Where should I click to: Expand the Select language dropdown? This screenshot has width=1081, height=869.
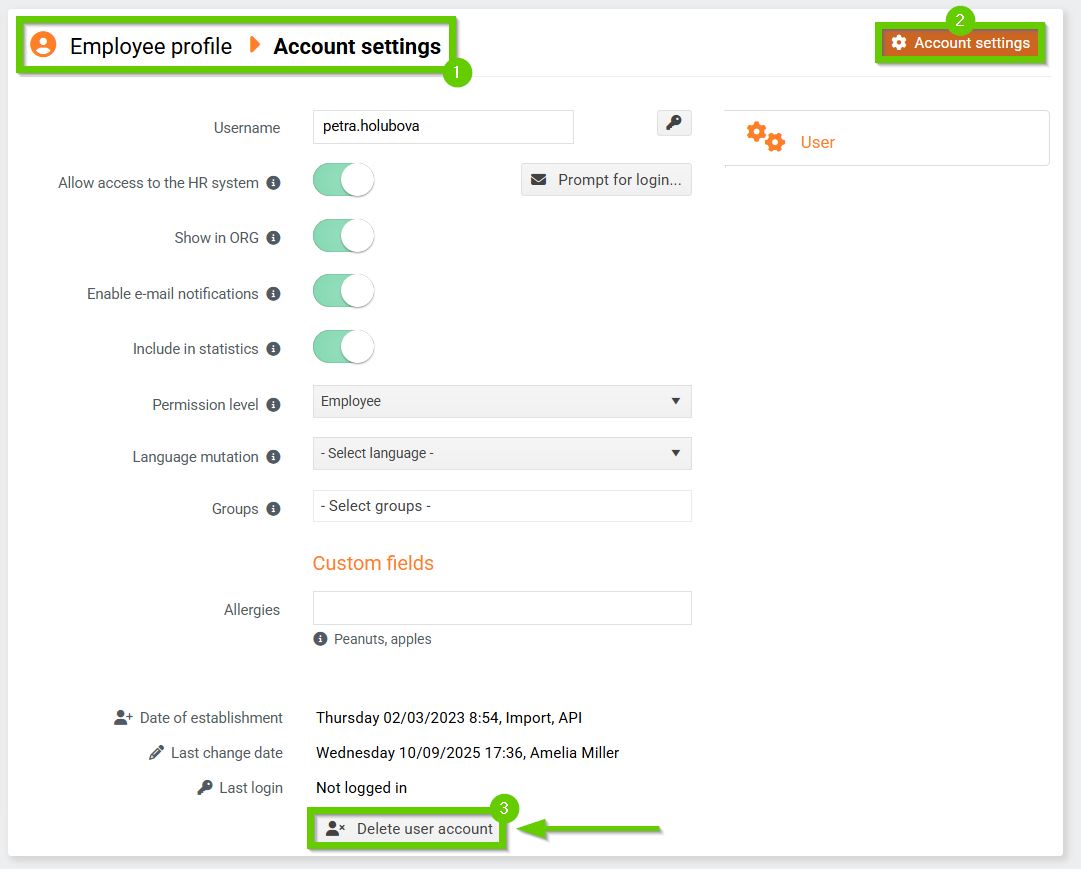tap(502, 453)
